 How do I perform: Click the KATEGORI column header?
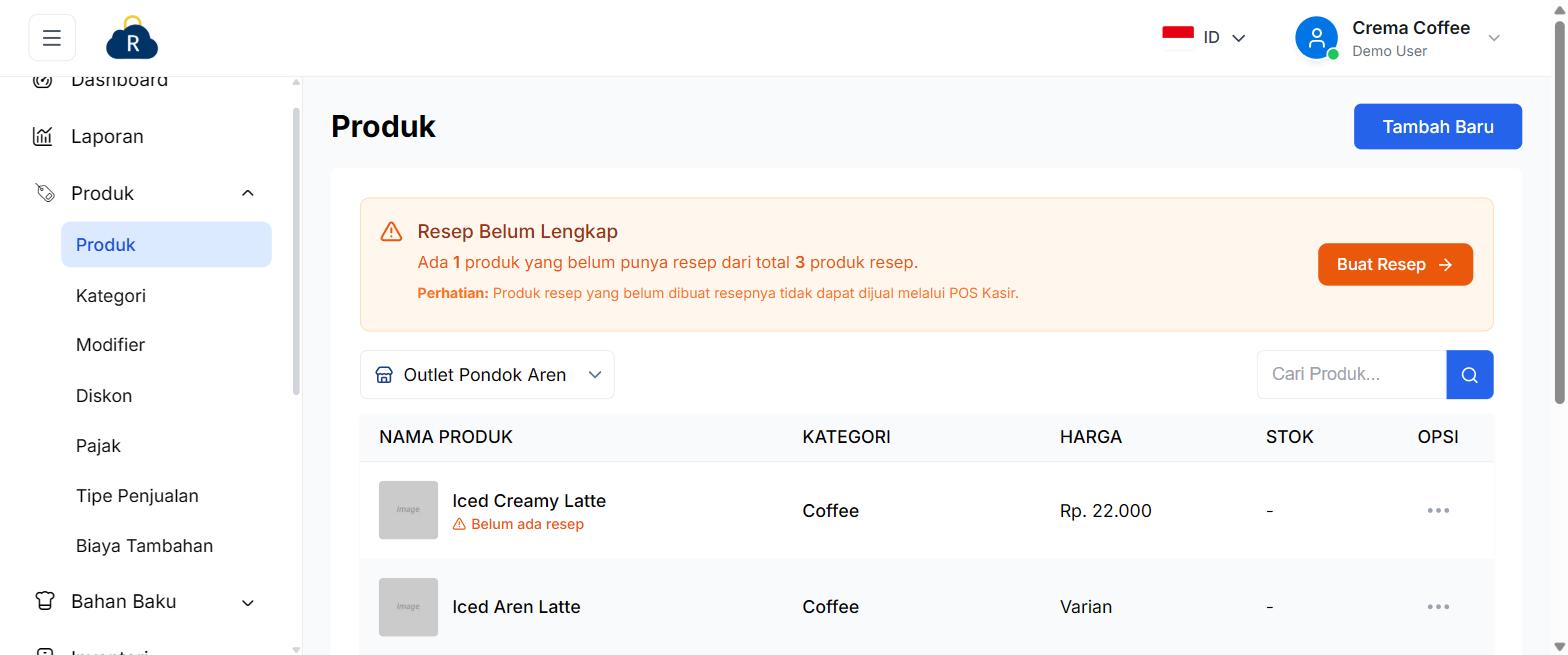click(846, 437)
